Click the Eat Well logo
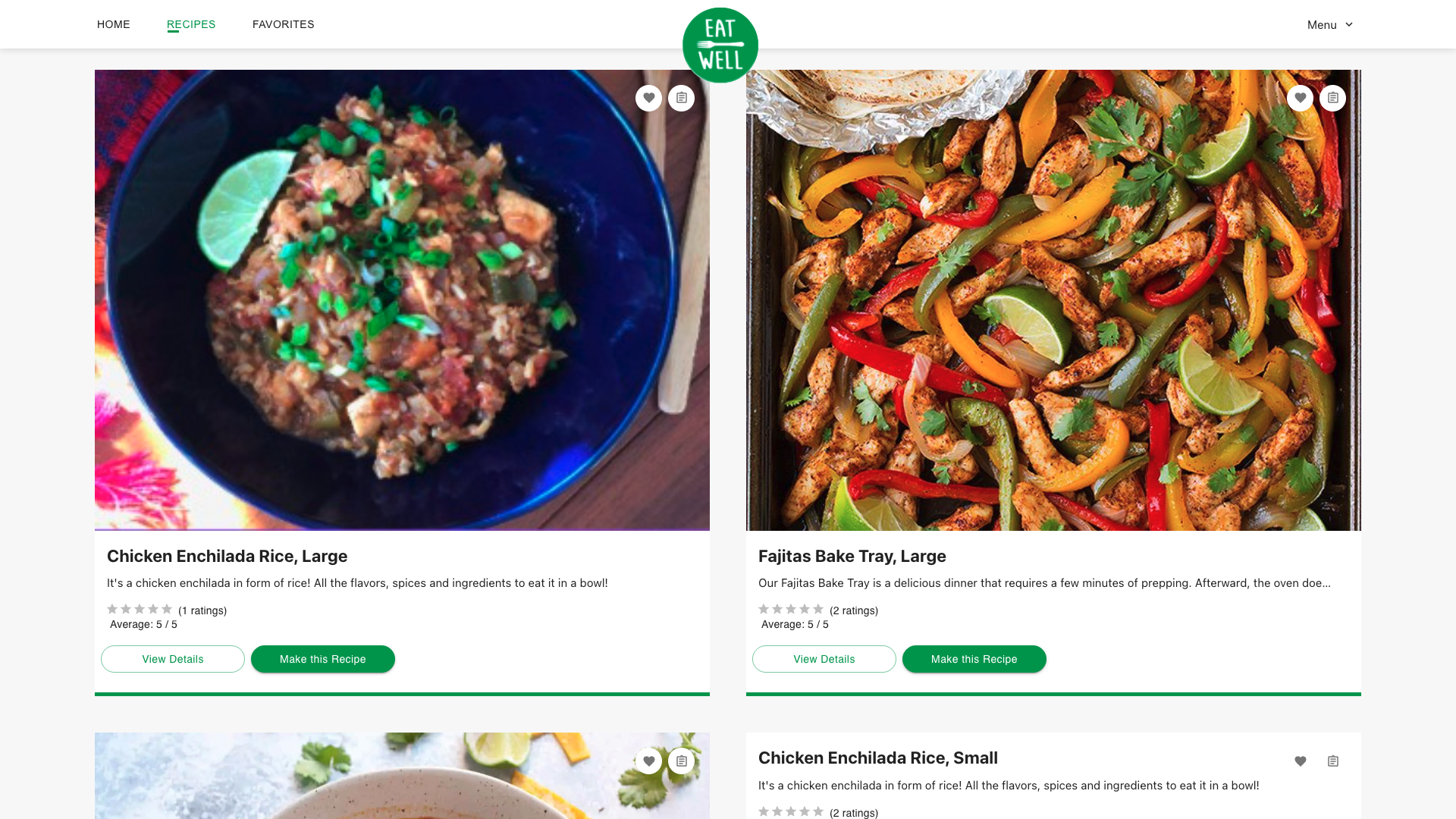Image resolution: width=1456 pixels, height=819 pixels. tap(720, 45)
